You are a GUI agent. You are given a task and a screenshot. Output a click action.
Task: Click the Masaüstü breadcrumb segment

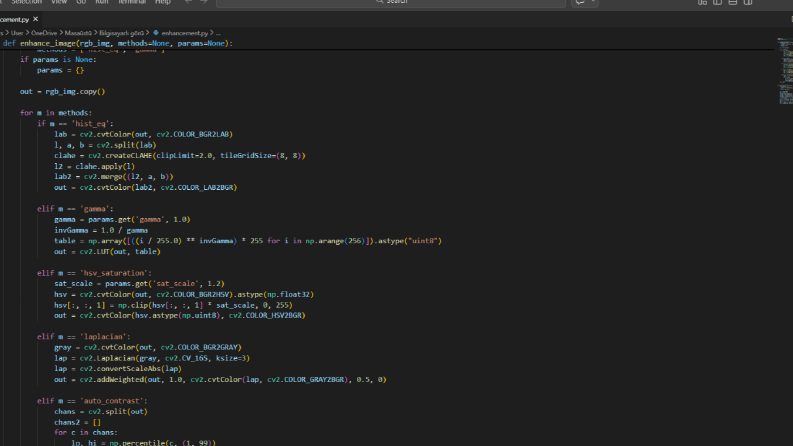tap(78, 33)
